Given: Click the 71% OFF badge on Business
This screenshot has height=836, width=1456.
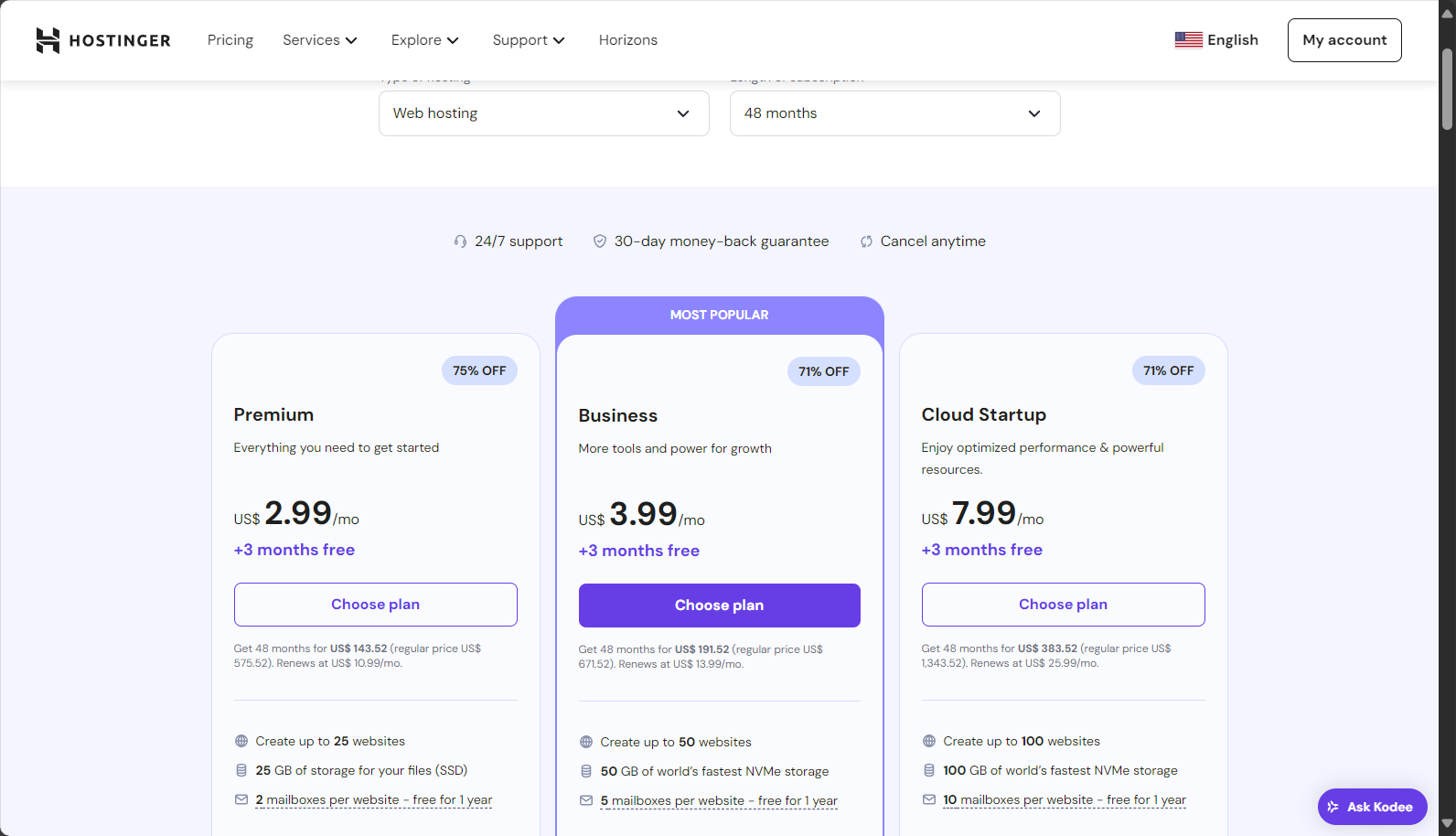Looking at the screenshot, I should tap(824, 371).
